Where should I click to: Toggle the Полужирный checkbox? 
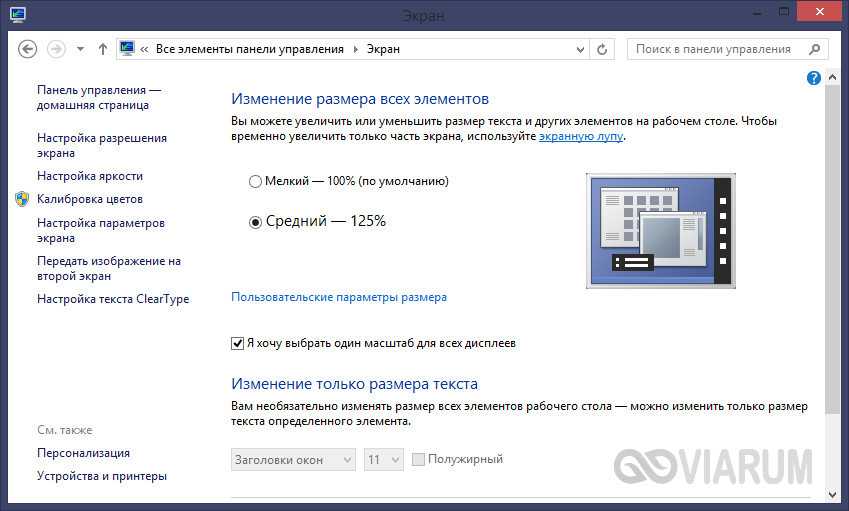(x=418, y=460)
